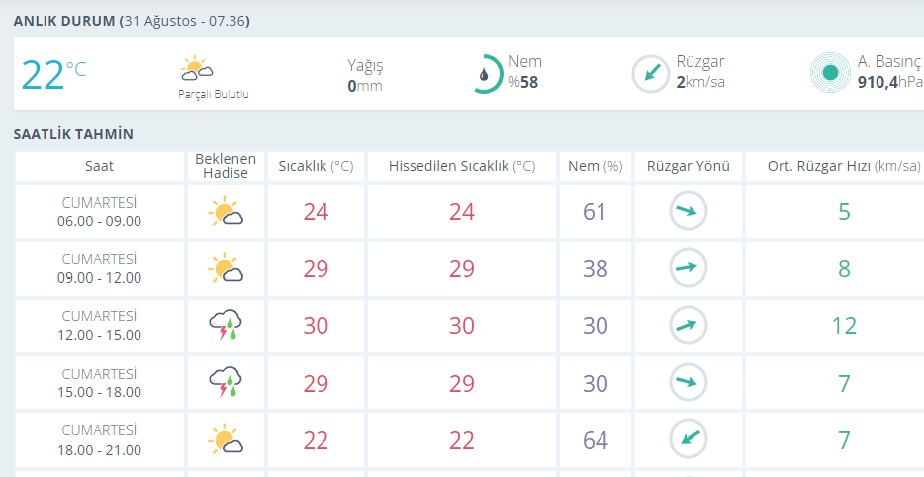924x477 pixels.
Task: Click weather icon for 18.00 - 21.00
Action: pos(225,439)
